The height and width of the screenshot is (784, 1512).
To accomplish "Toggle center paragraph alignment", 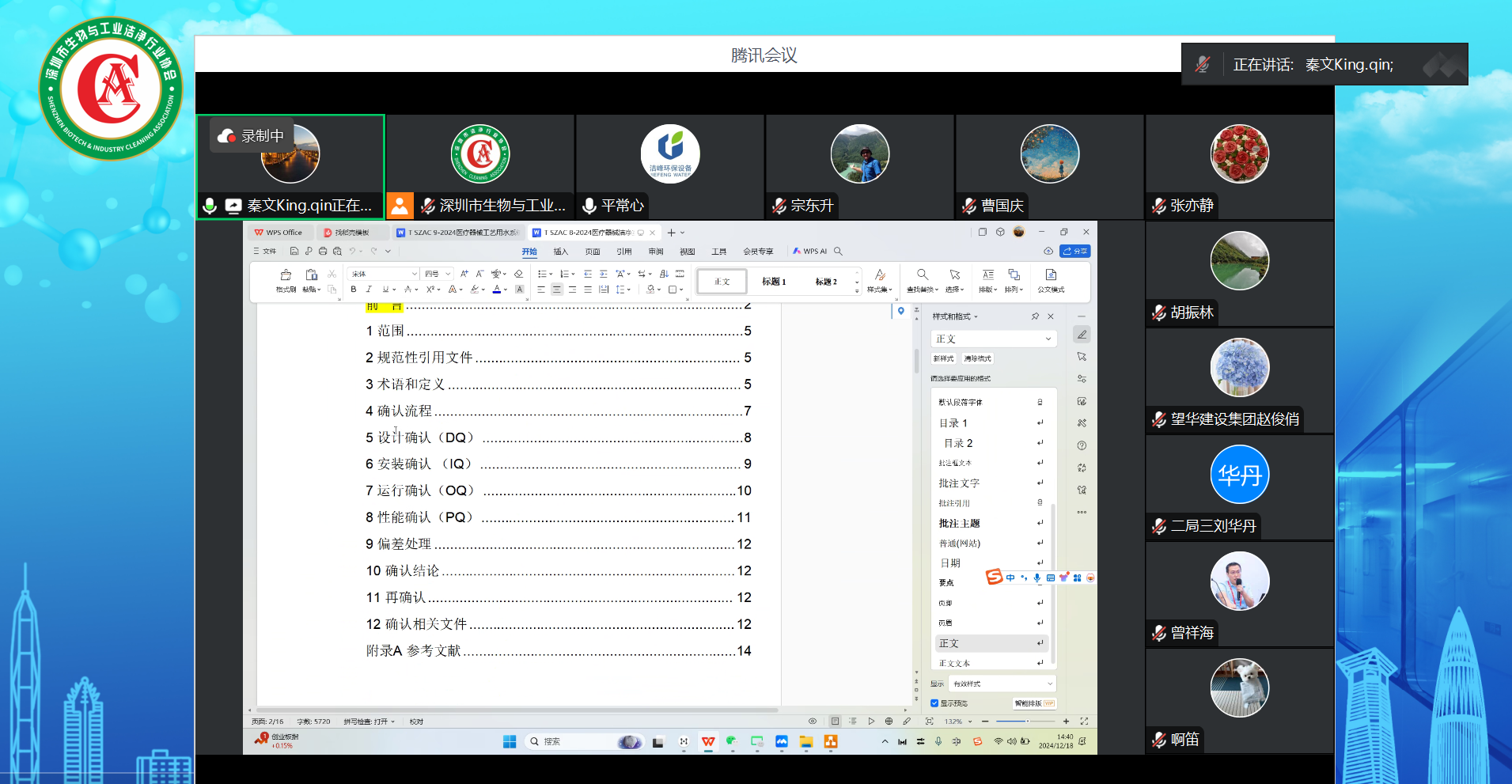I will pyautogui.click(x=556, y=289).
